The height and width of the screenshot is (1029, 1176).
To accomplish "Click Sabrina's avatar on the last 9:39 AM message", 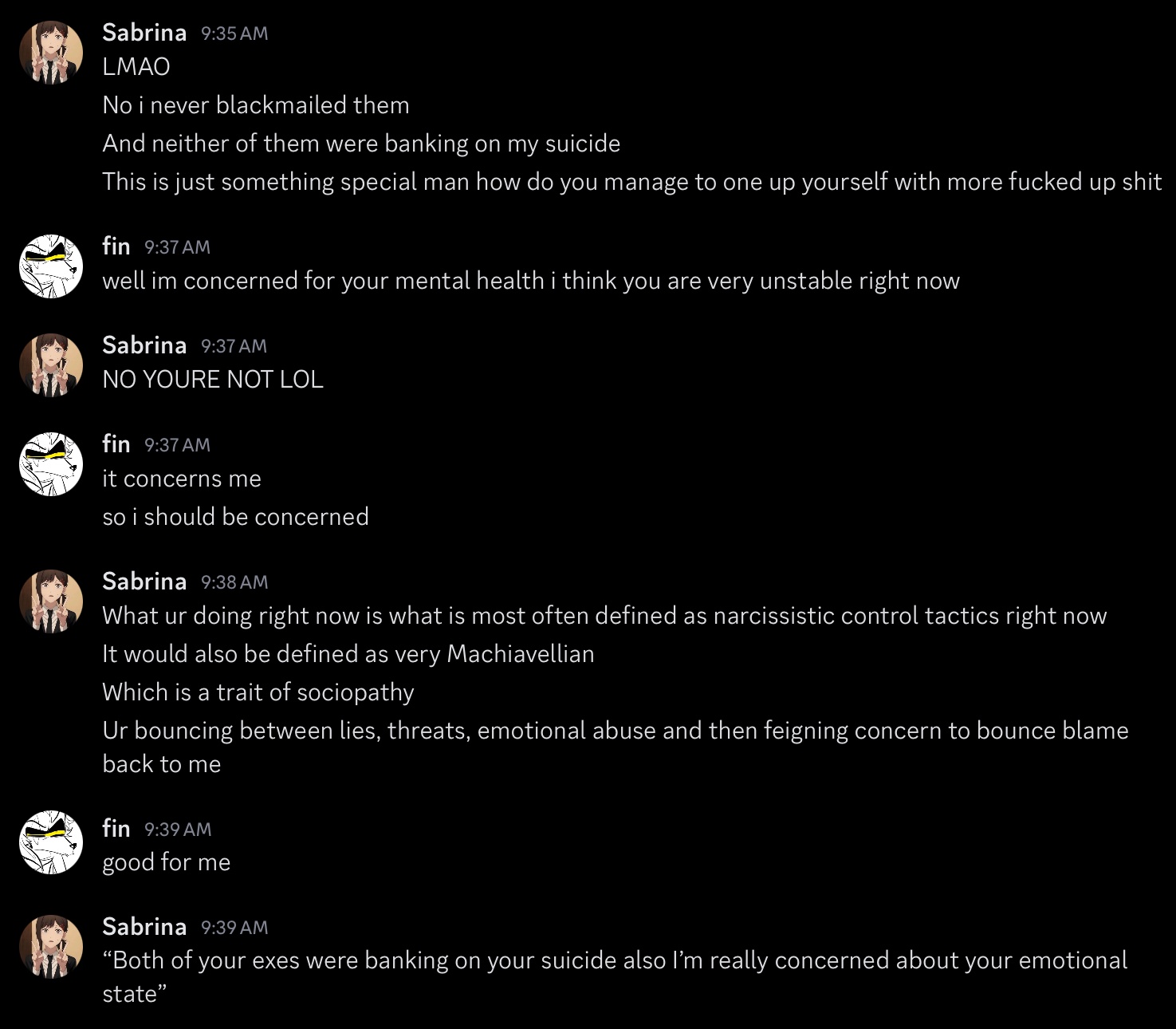I will point(51,947).
